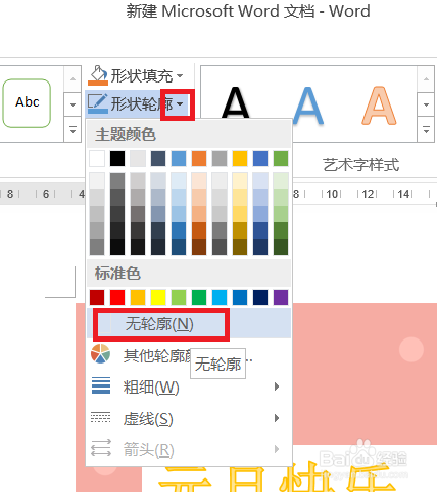Click the Shape Fill paint bucket icon

tap(97, 75)
